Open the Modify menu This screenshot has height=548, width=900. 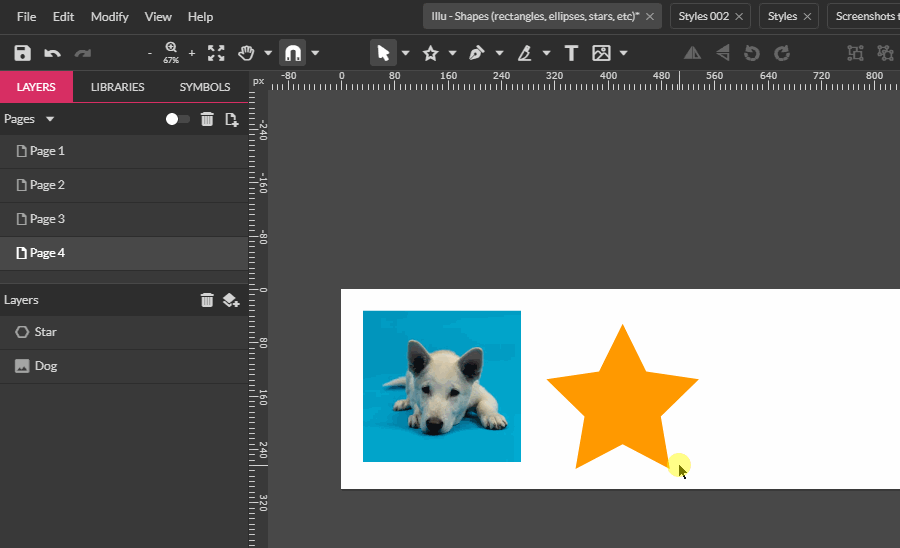coord(109,17)
